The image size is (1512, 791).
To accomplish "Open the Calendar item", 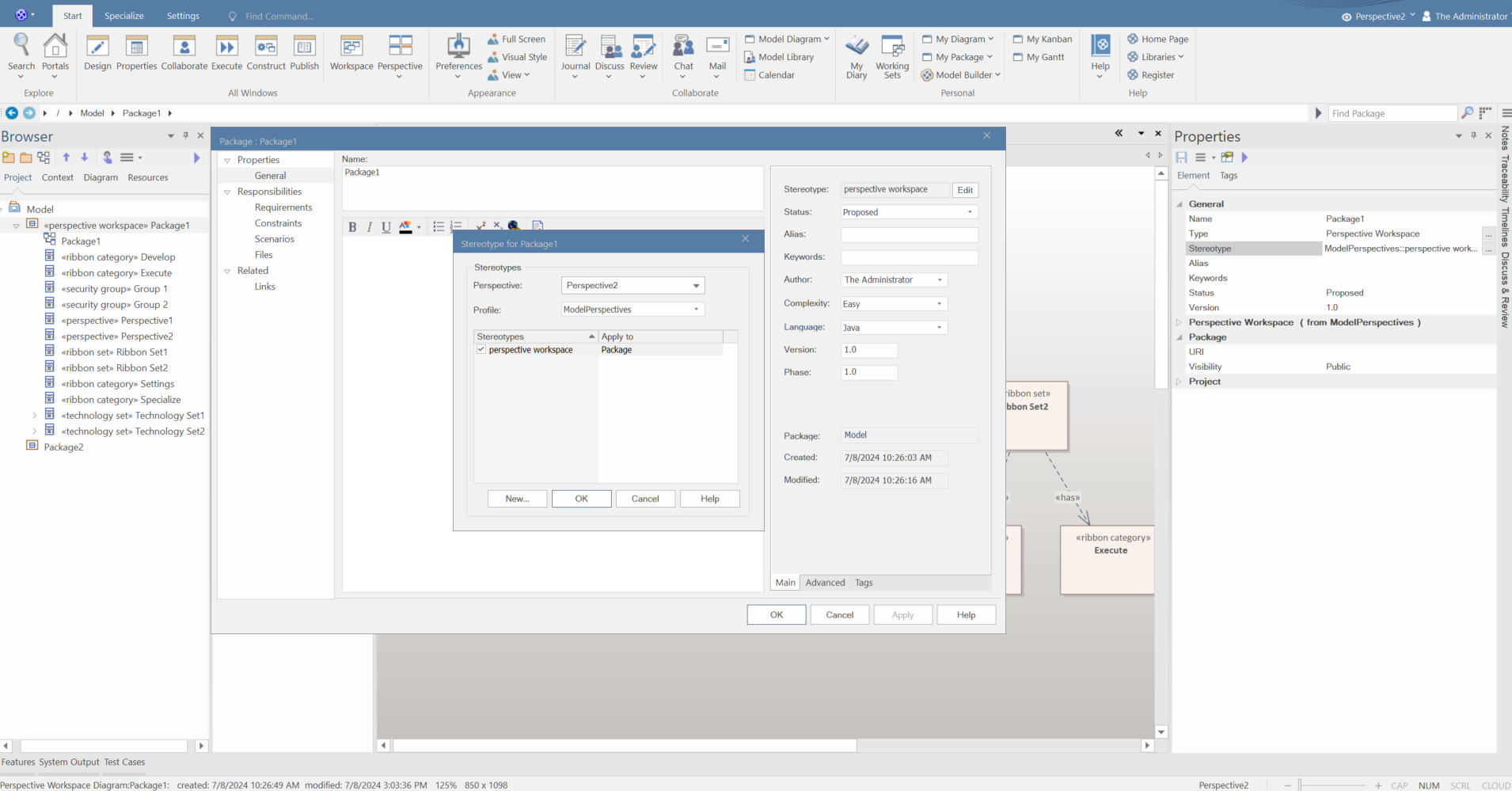I will point(769,75).
